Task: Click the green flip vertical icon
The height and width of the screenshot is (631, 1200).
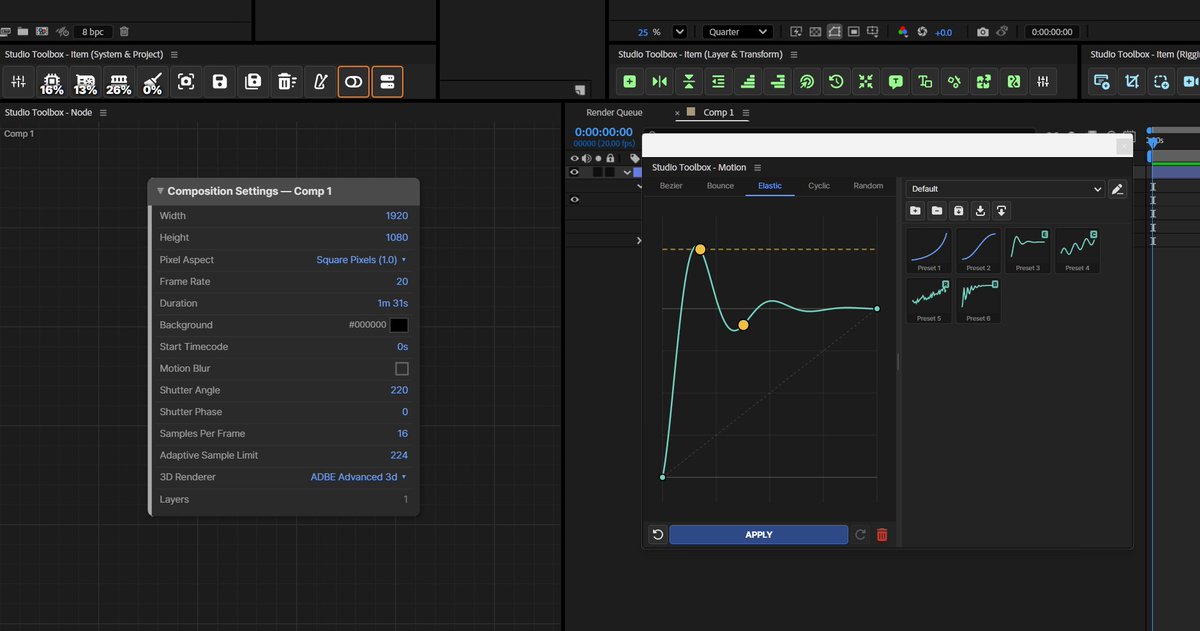Action: click(x=689, y=82)
